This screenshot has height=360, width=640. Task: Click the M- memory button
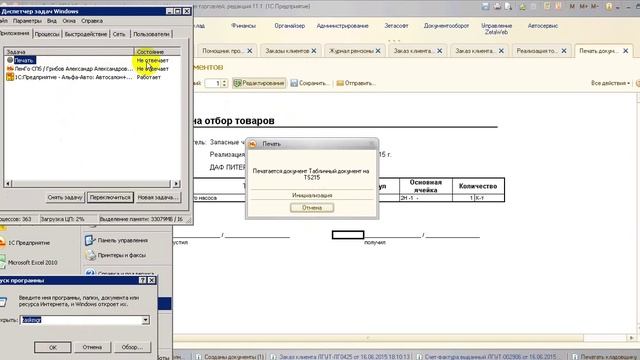594,6
